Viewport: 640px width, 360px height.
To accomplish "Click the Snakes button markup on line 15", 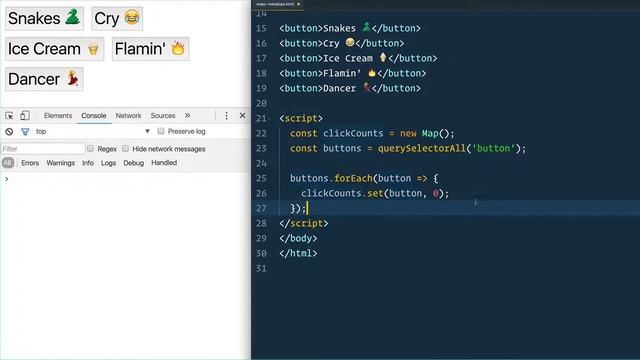I will point(350,29).
